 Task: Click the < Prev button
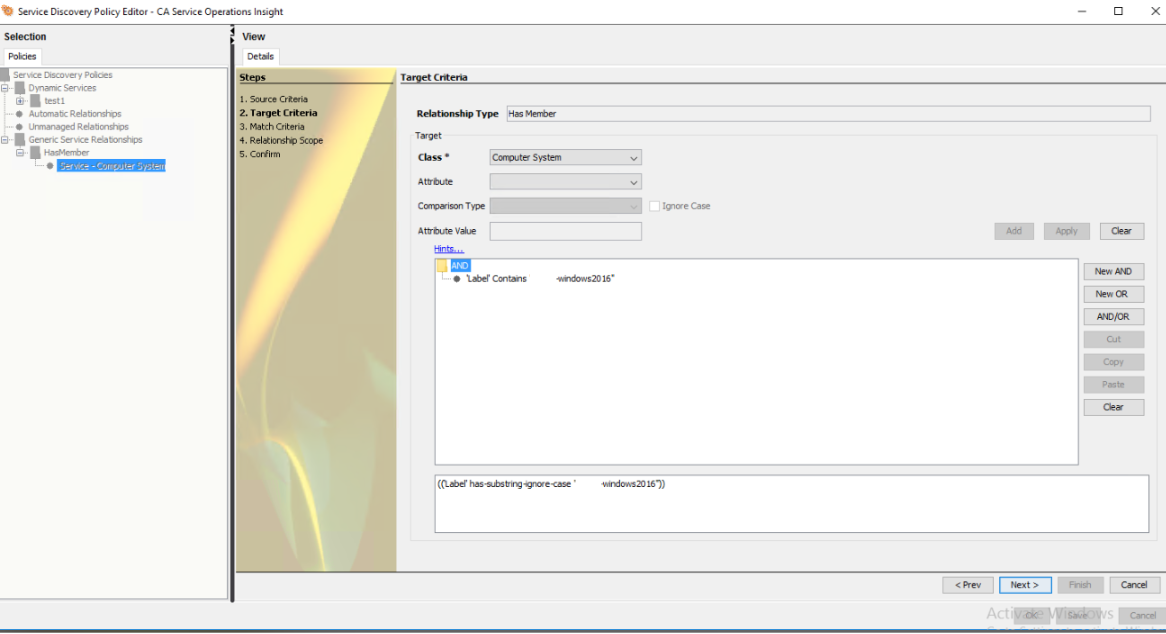click(x=967, y=585)
